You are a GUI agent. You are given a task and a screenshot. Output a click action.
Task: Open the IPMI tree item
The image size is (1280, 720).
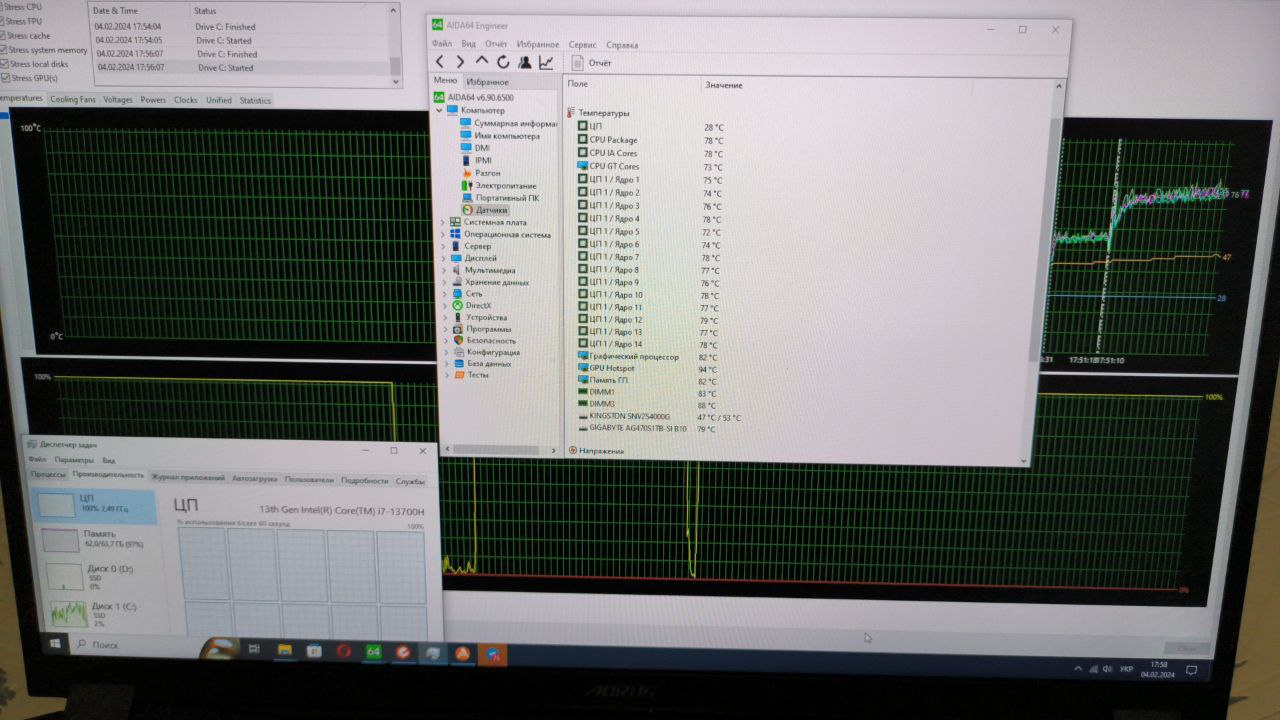coord(476,160)
